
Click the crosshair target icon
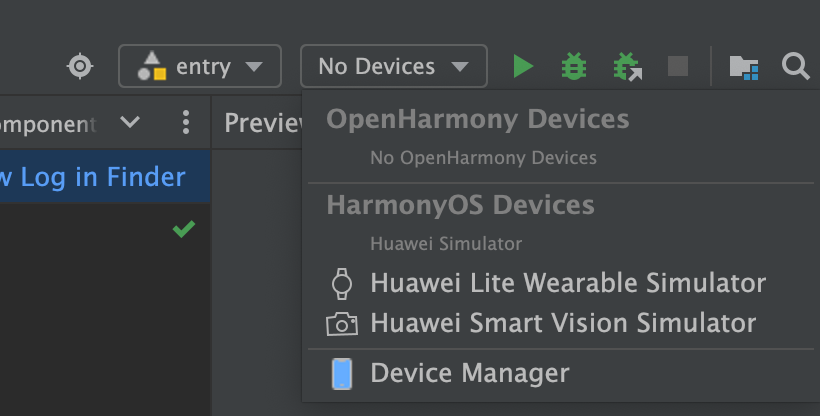80,66
